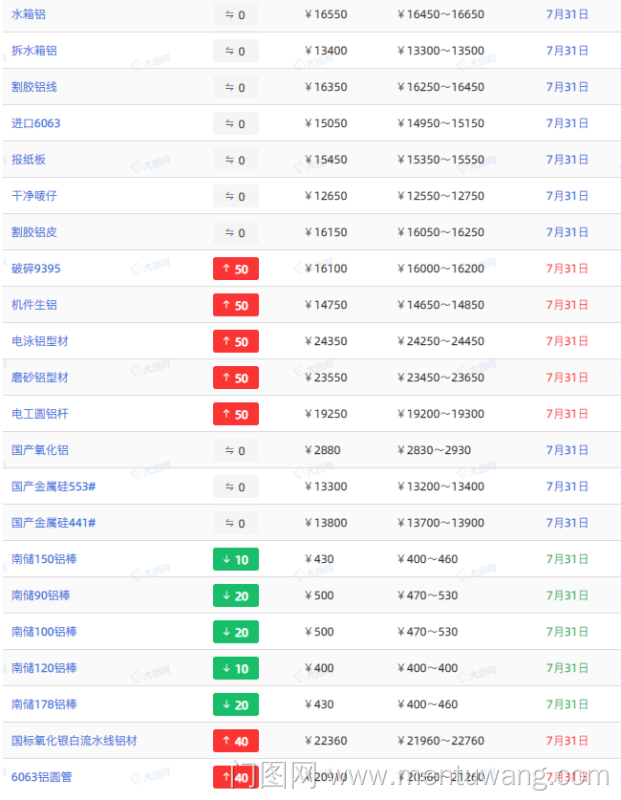Click the 干净唛仔 product link
Screen dimensions: 621x800
coord(34,196)
